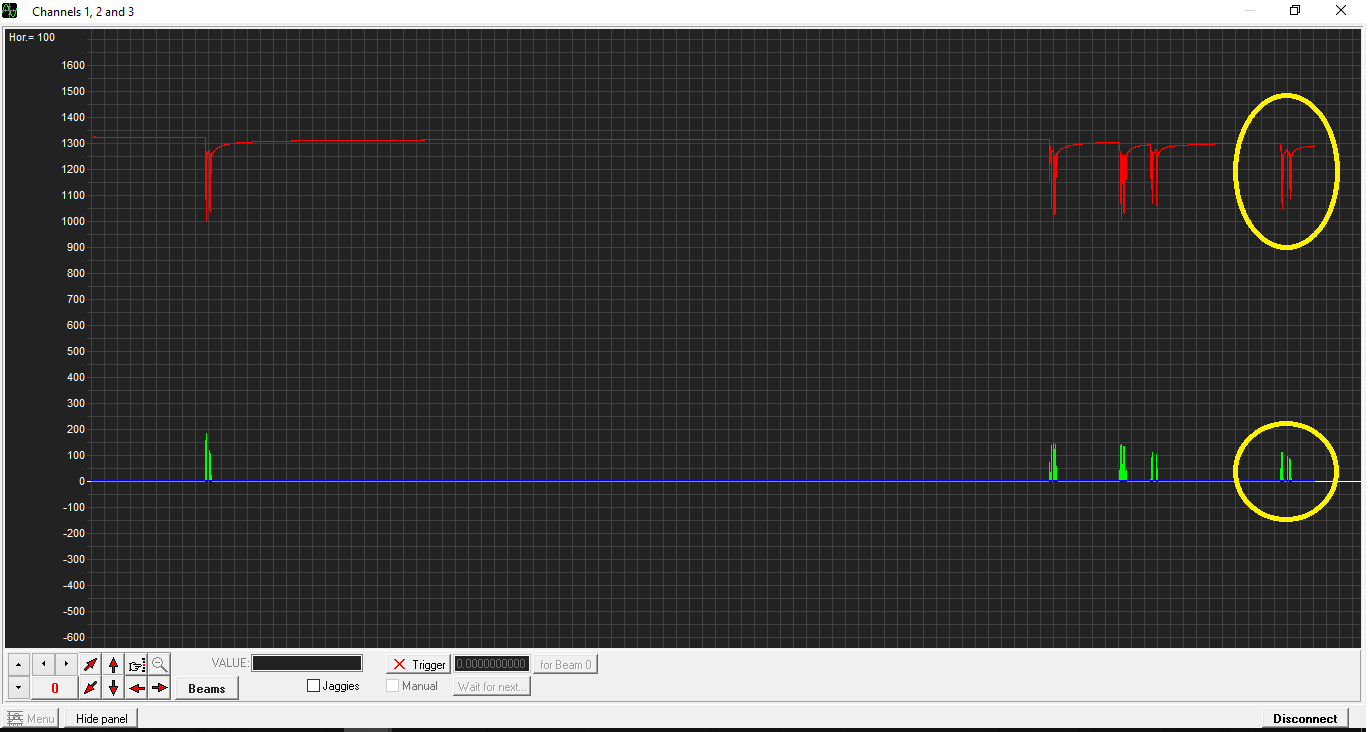Click the small black down triangle stepper
1368x732 pixels.
coord(18,688)
